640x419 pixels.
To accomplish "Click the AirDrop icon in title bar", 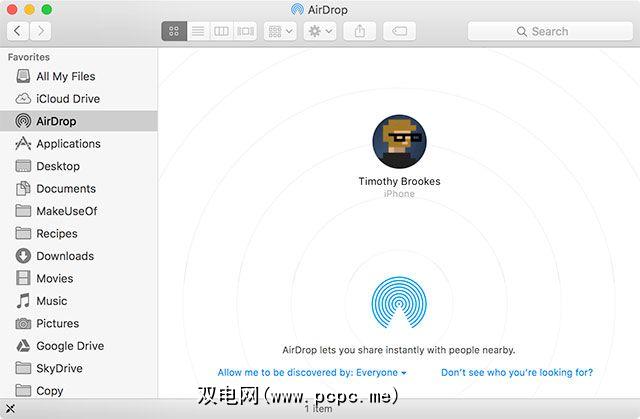I will [x=297, y=9].
